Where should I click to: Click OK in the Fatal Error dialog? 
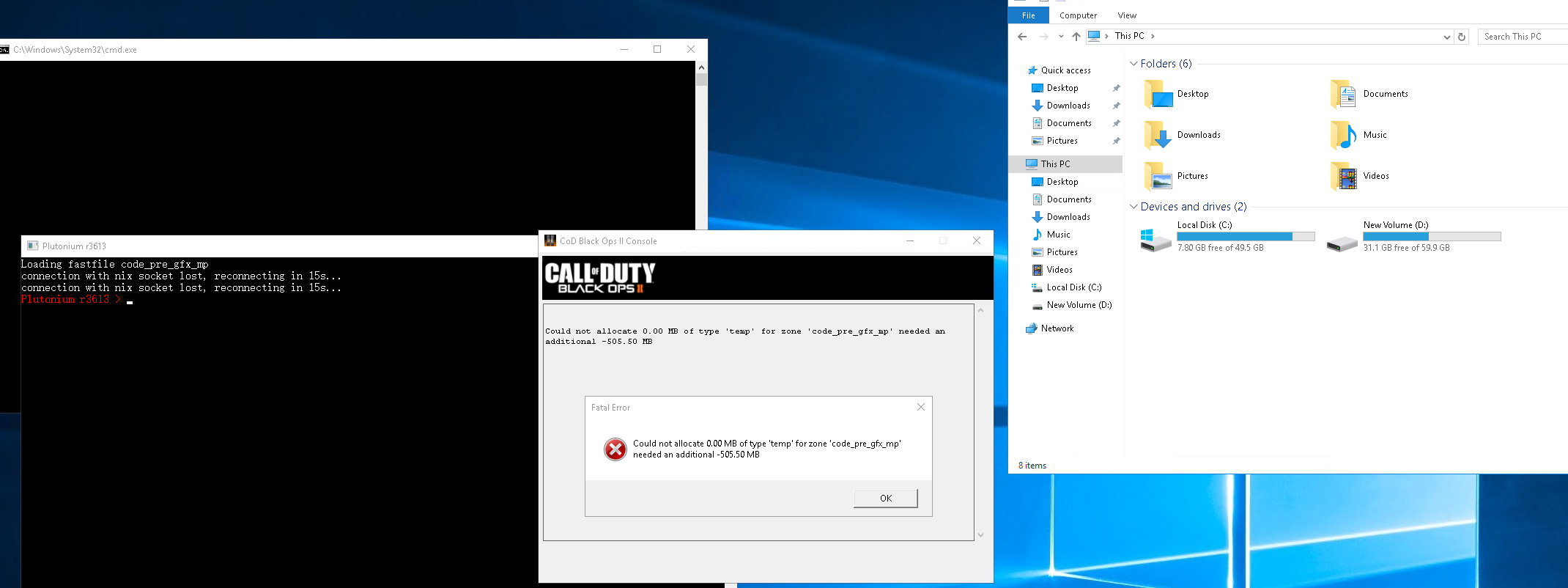tap(885, 499)
